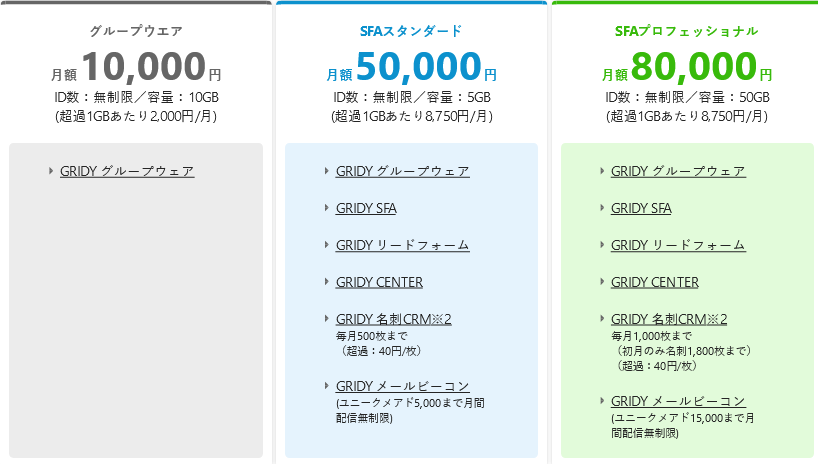Open GRIDY 名刺CRM in SFAスタンダード plan

coord(394,319)
